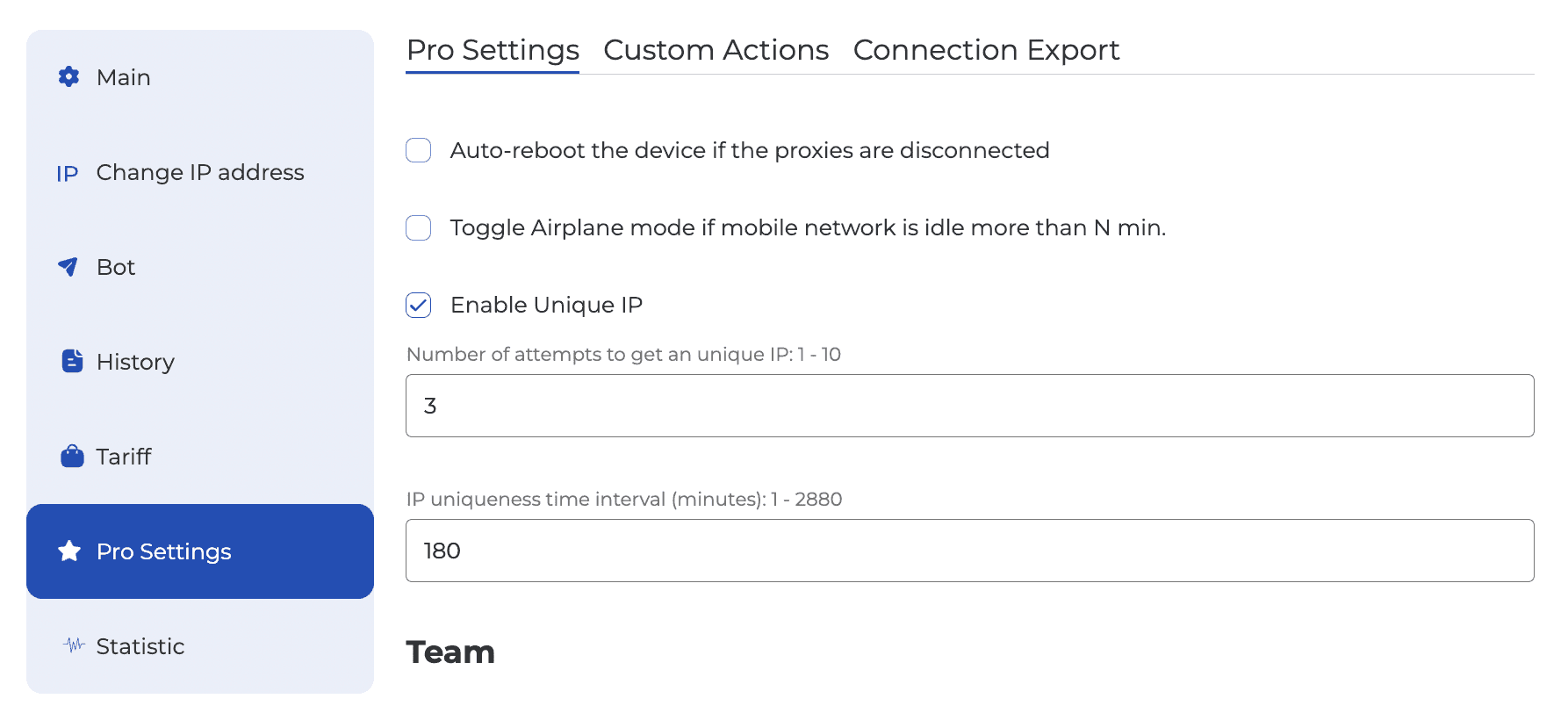1568x713 pixels.
Task: Switch to the Custom Actions tab
Action: coord(716,51)
